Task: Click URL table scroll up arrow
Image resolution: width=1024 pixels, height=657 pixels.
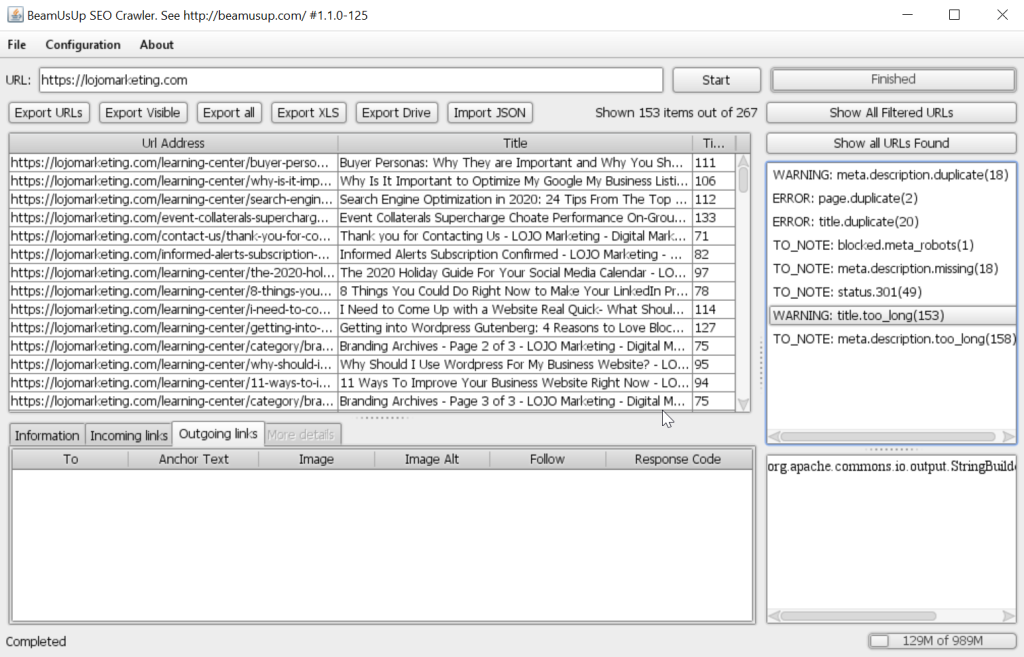Action: 743,161
